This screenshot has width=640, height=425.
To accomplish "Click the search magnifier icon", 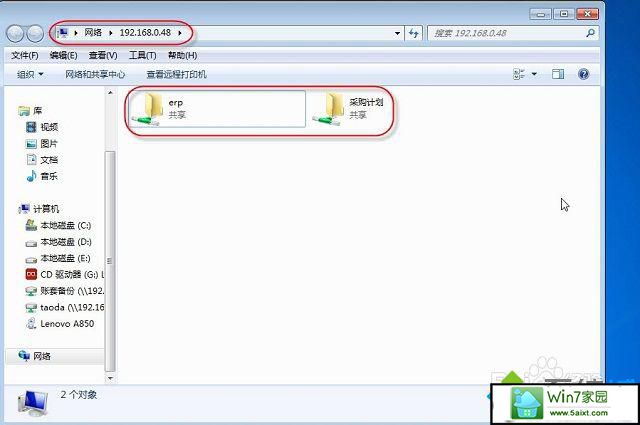I will (590, 33).
